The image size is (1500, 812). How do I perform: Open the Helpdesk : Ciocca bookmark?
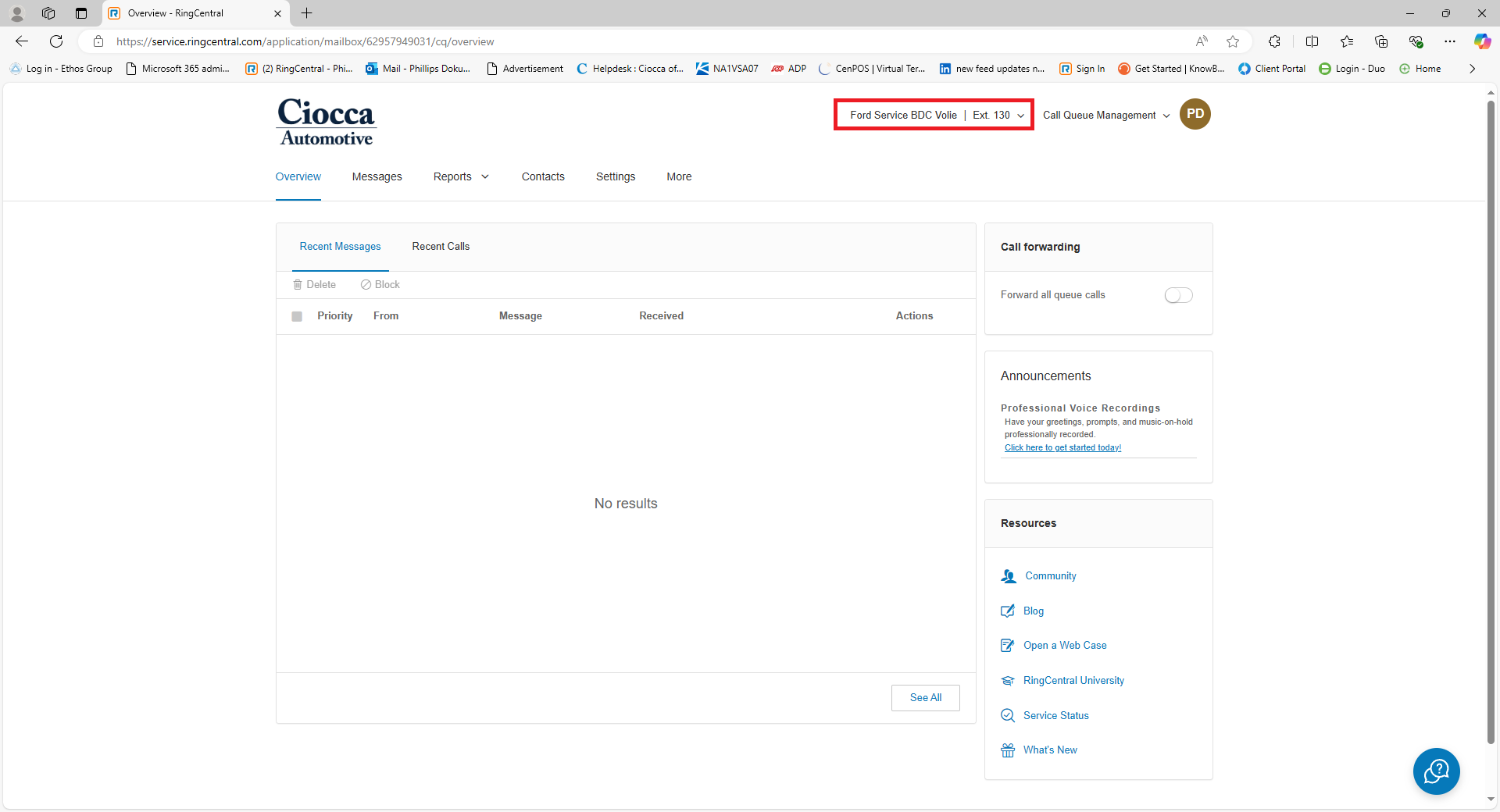pos(630,69)
